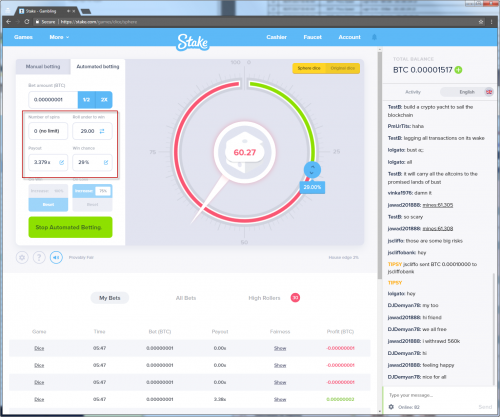Click the 29.00% dial slider handle
Viewport: 500px width, 417px height.
(x=312, y=170)
